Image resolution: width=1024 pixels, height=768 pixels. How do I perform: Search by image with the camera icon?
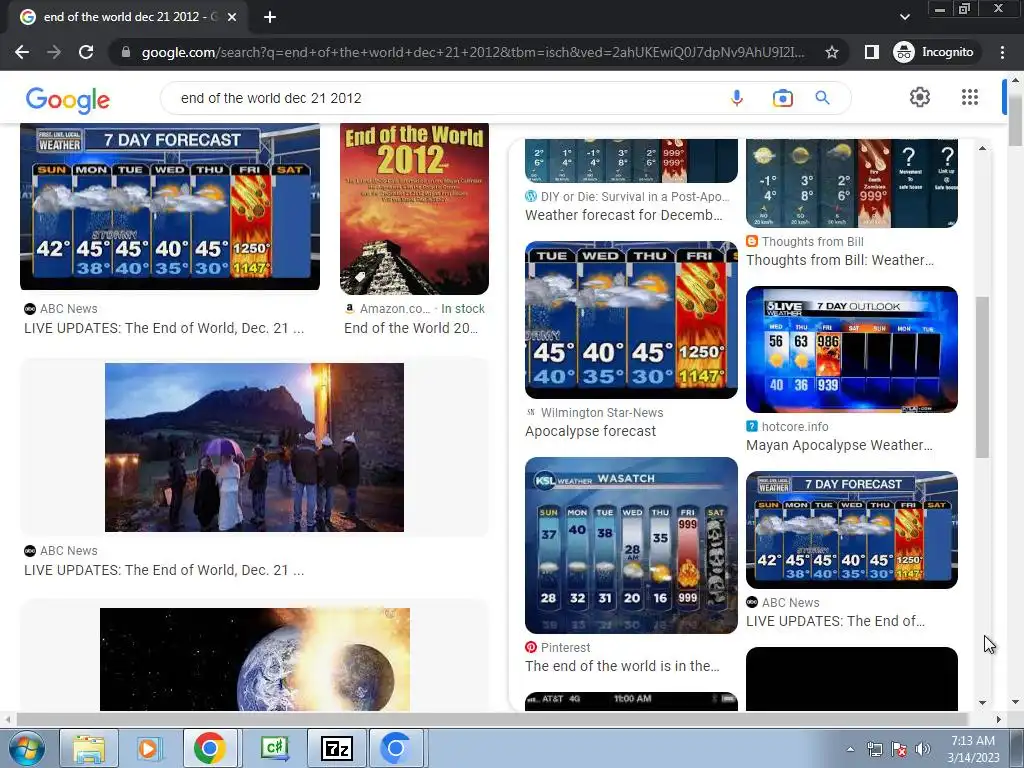pyautogui.click(x=782, y=98)
